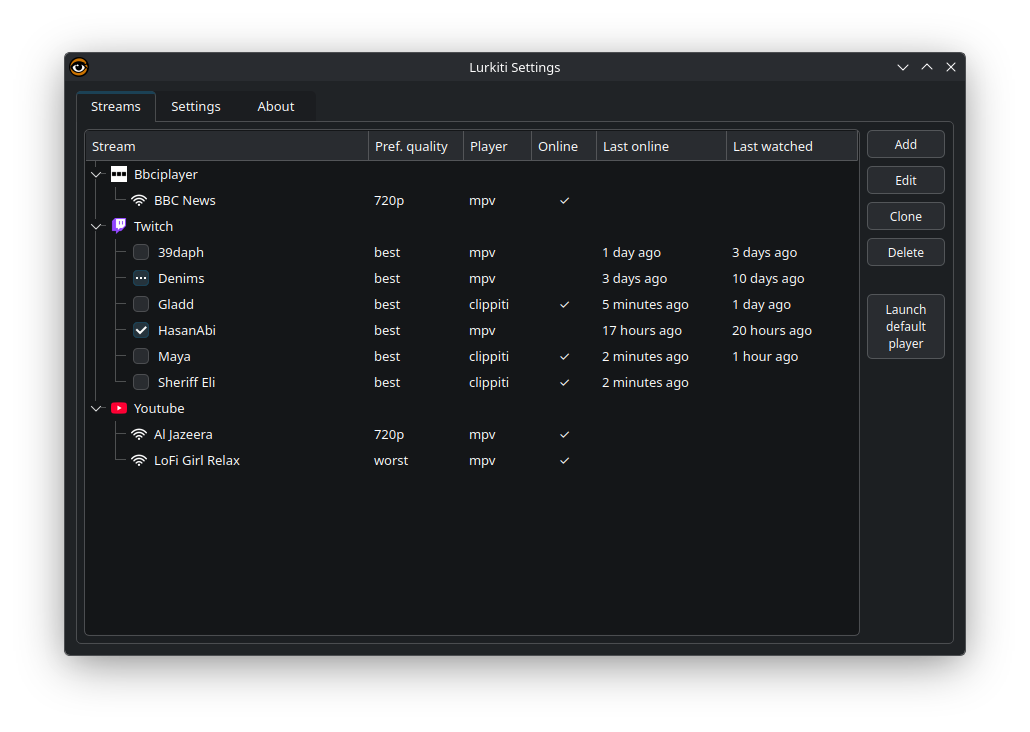
Task: Click the purple Twitch icon
Action: (119, 226)
